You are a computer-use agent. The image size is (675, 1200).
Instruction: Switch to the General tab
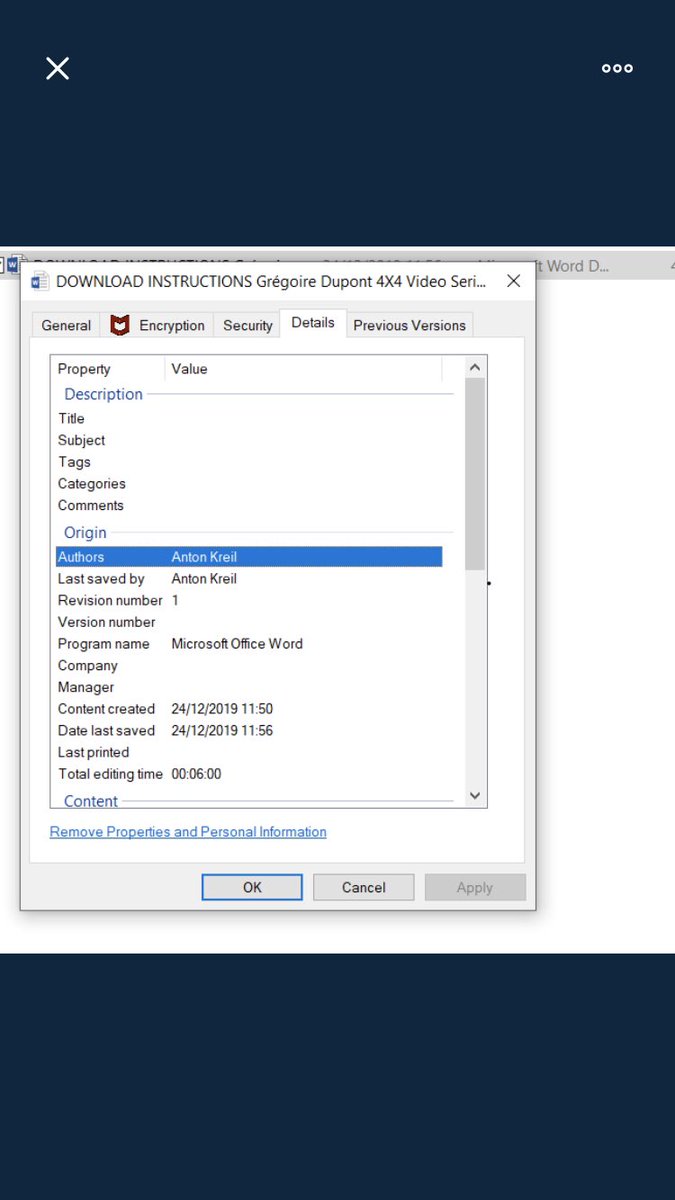(66, 325)
